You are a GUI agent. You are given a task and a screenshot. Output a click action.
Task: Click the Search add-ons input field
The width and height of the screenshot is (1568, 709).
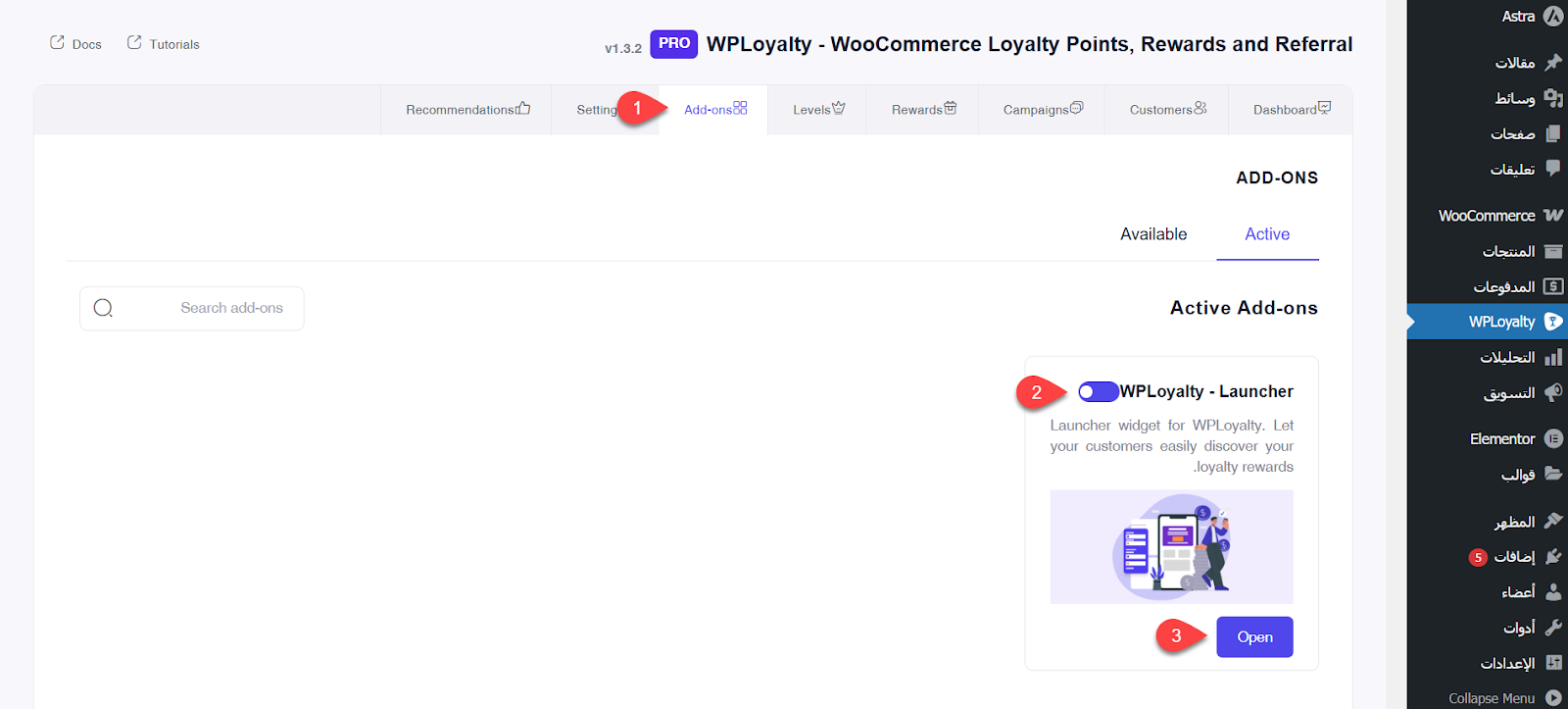click(x=231, y=308)
